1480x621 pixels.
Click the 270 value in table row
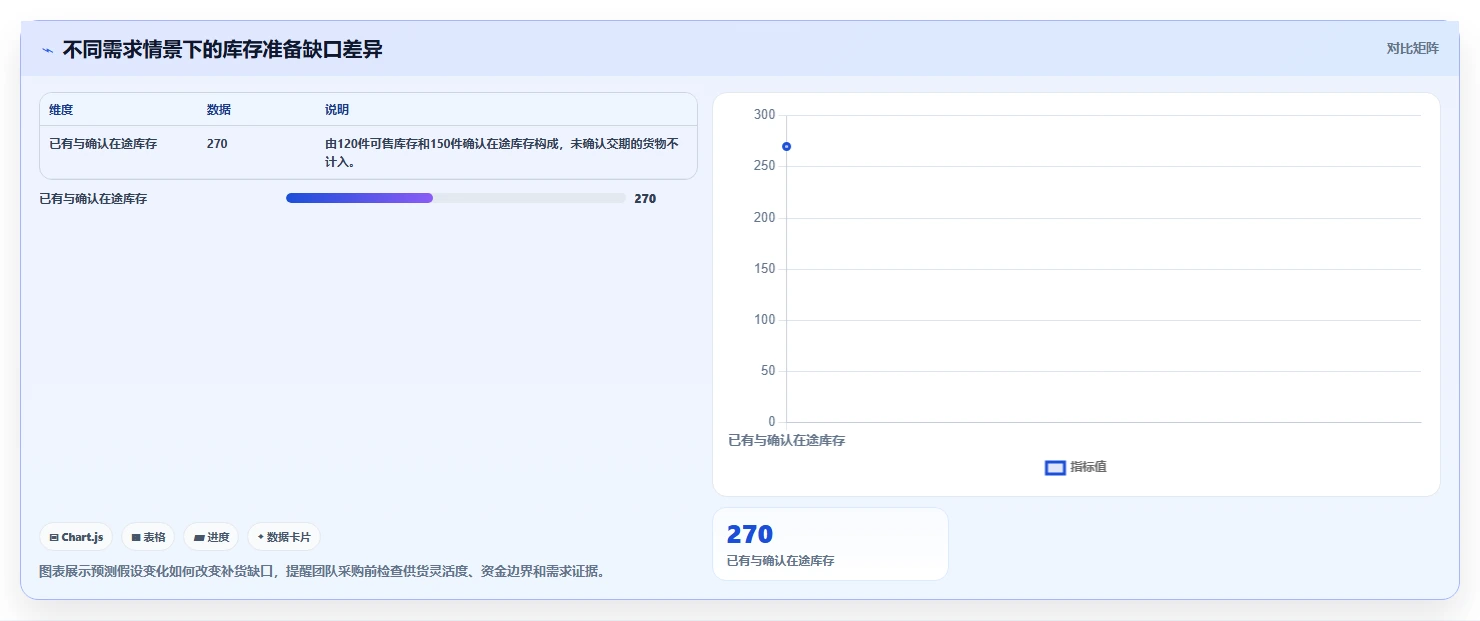pyautogui.click(x=217, y=144)
